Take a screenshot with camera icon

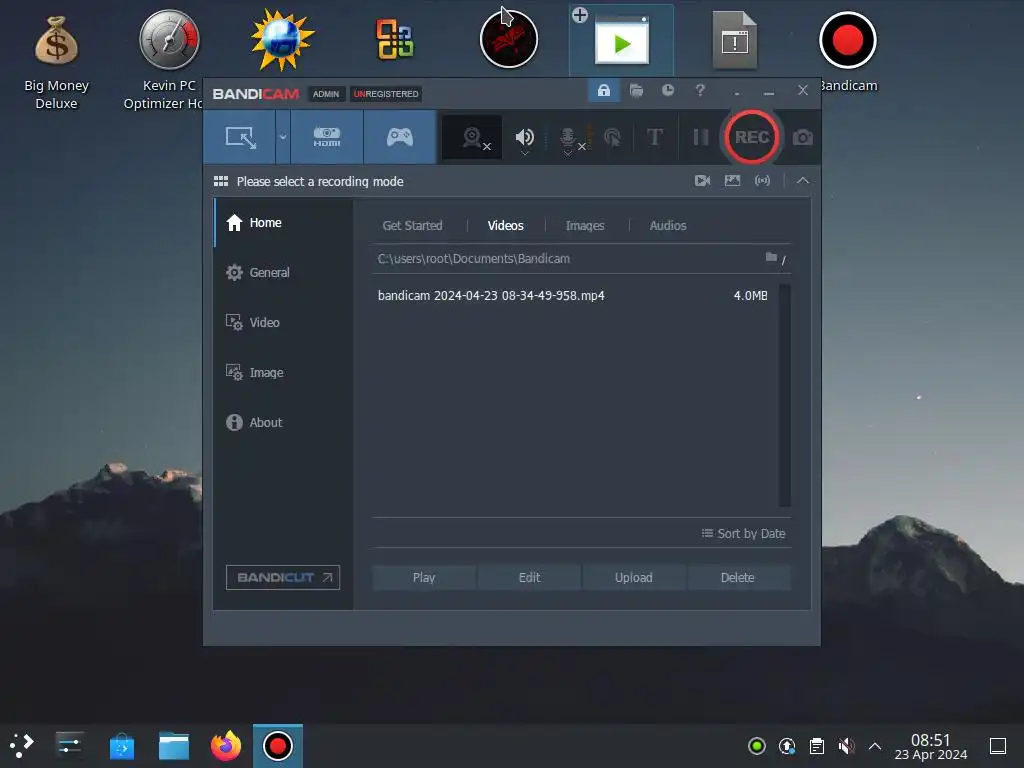pyautogui.click(x=803, y=138)
